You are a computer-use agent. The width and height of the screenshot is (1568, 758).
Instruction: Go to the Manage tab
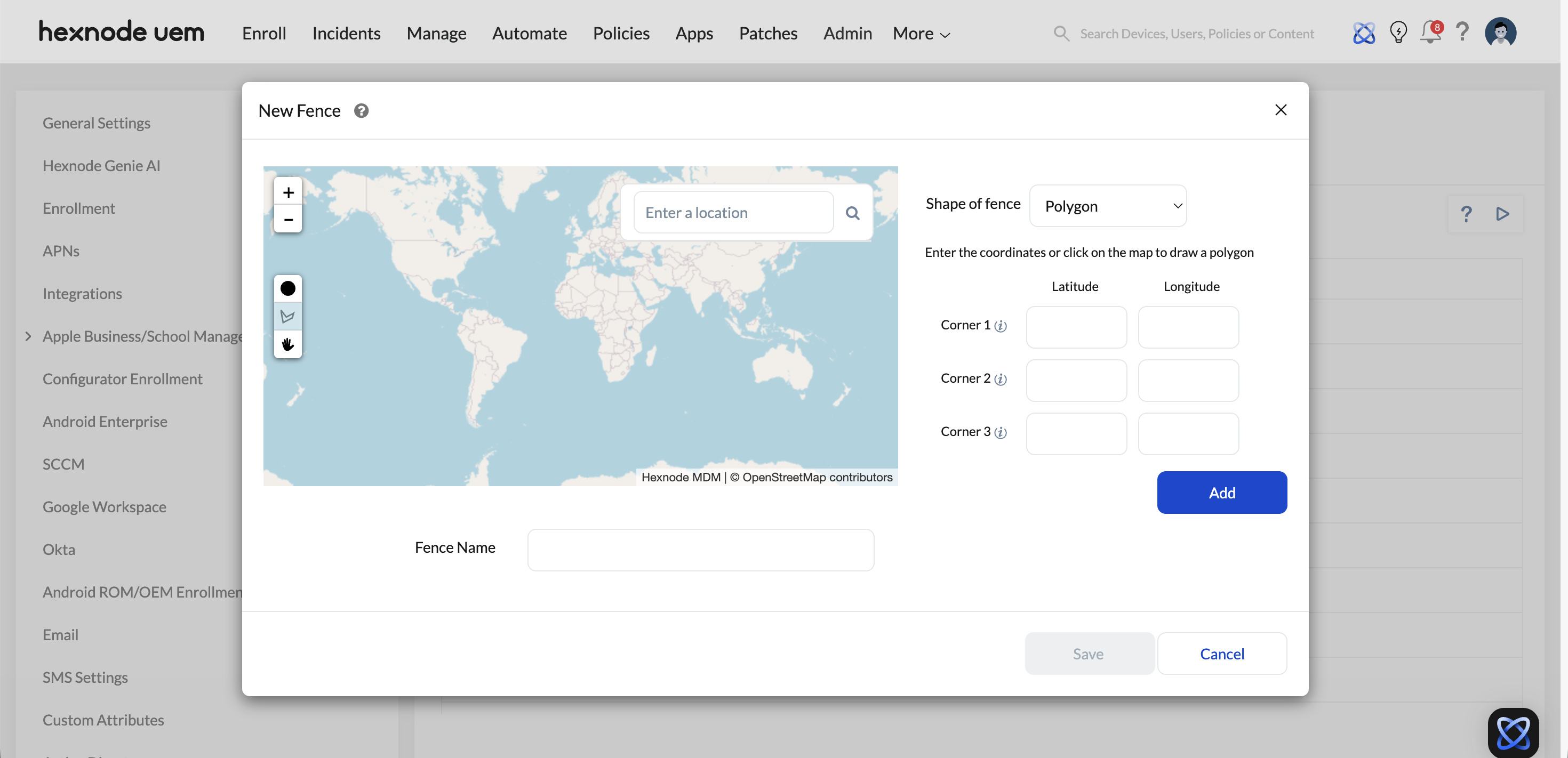coord(436,34)
